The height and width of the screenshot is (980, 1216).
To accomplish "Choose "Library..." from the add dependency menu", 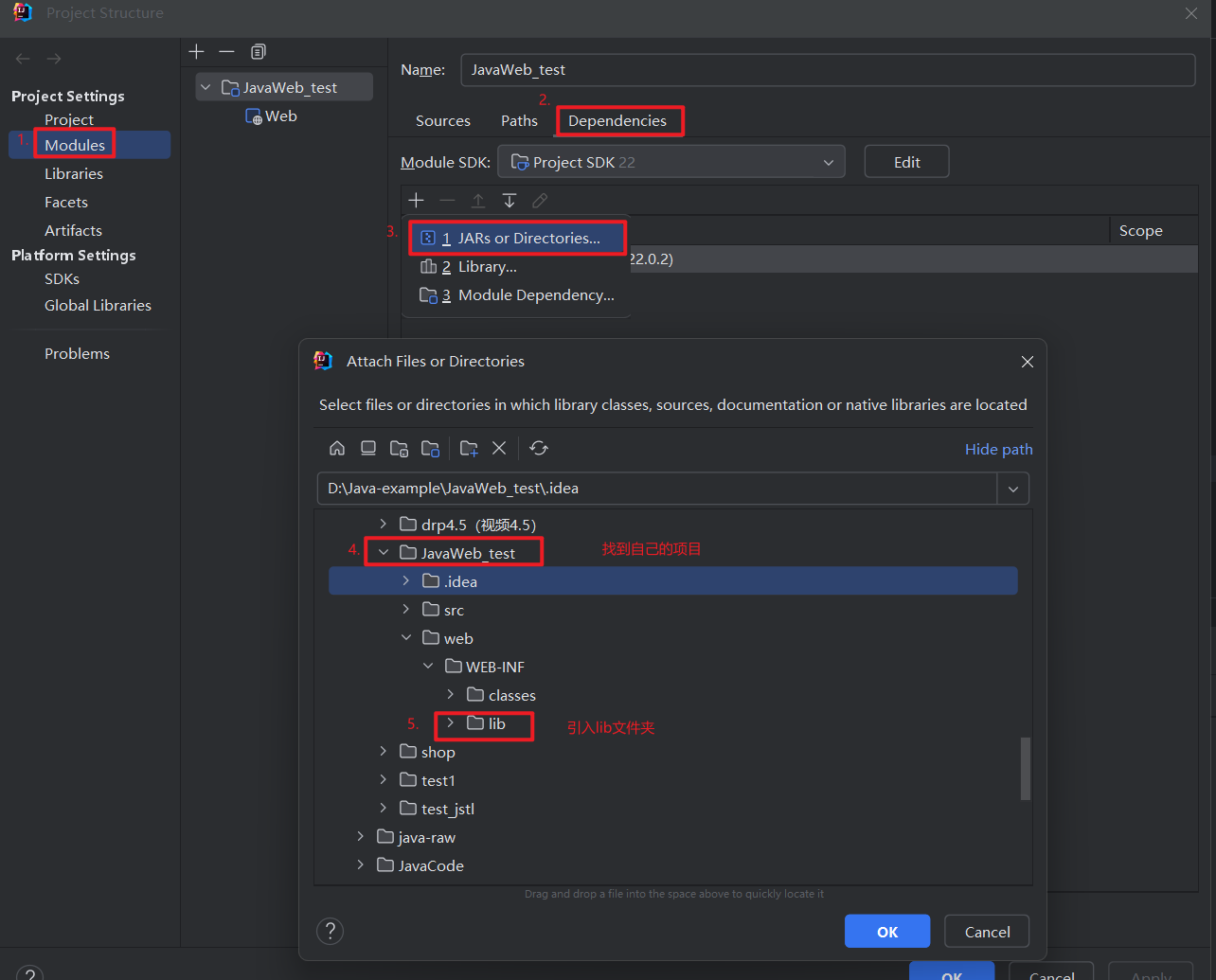I will coord(487,266).
